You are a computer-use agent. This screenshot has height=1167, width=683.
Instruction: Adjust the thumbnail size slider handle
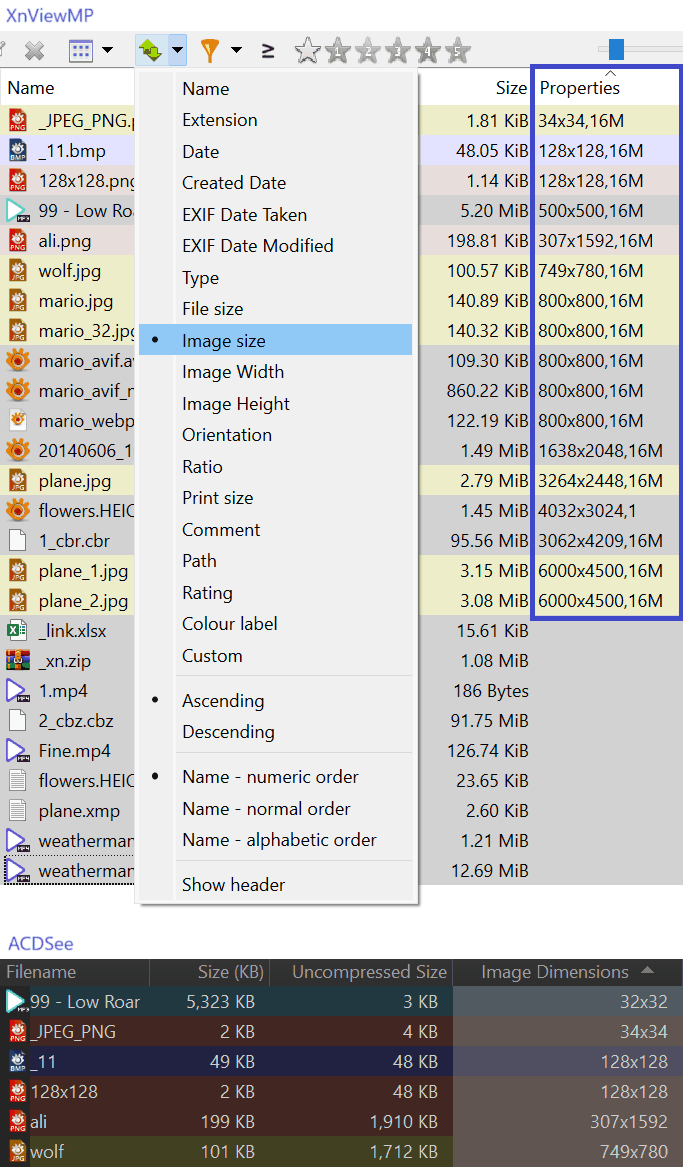click(x=616, y=49)
